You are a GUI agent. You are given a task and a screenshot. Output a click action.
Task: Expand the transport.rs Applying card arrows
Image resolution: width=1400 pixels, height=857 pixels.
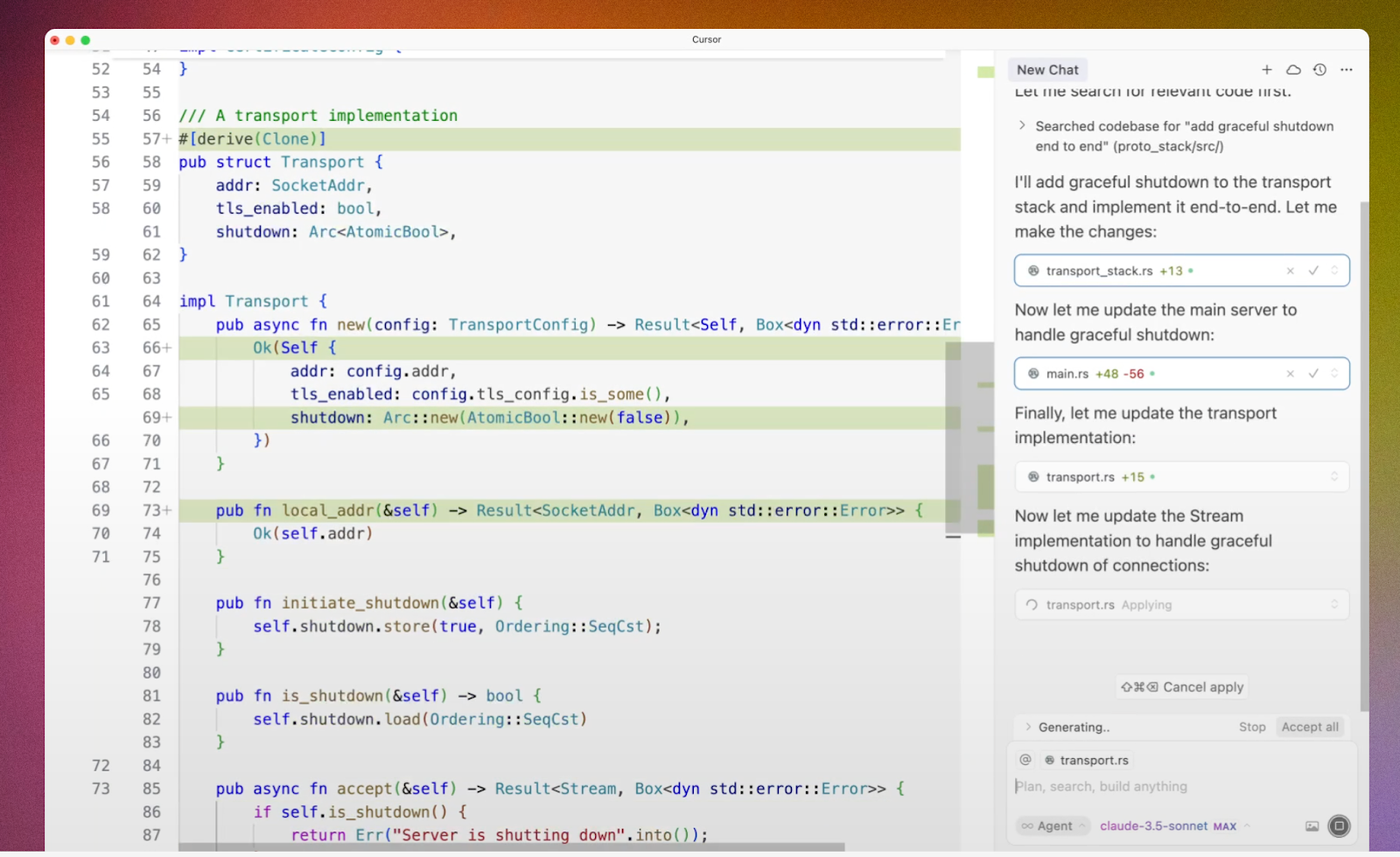pyautogui.click(x=1334, y=605)
